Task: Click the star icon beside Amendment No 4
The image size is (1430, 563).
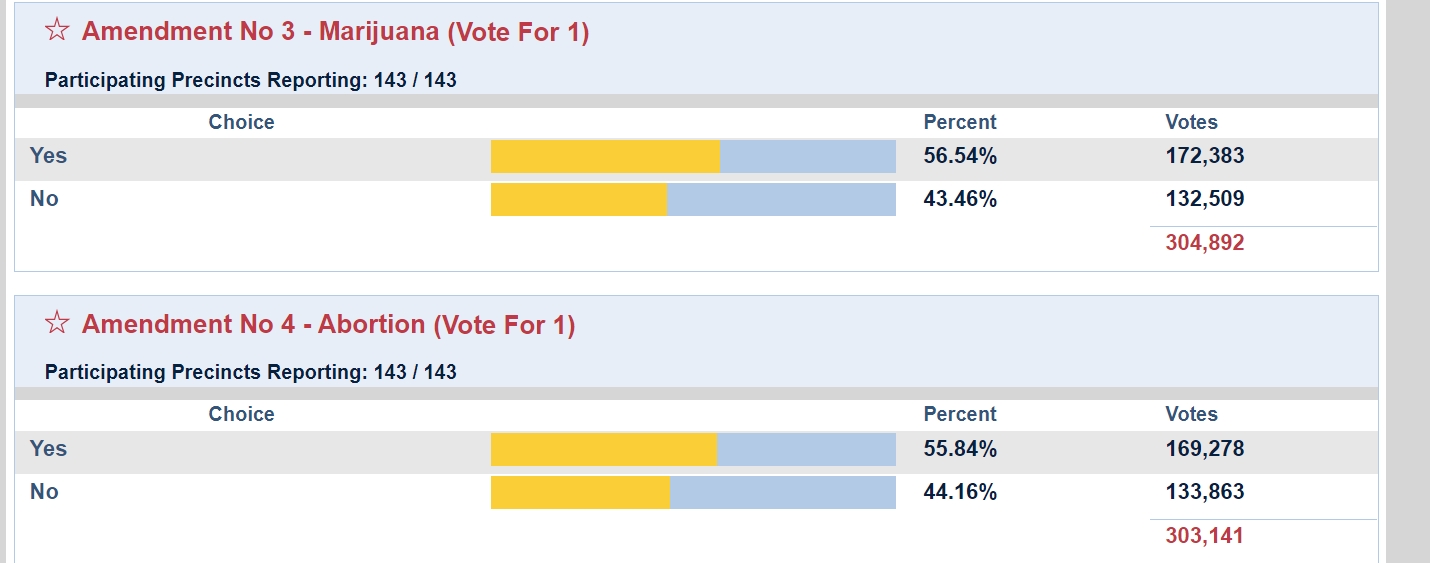Action: (57, 324)
